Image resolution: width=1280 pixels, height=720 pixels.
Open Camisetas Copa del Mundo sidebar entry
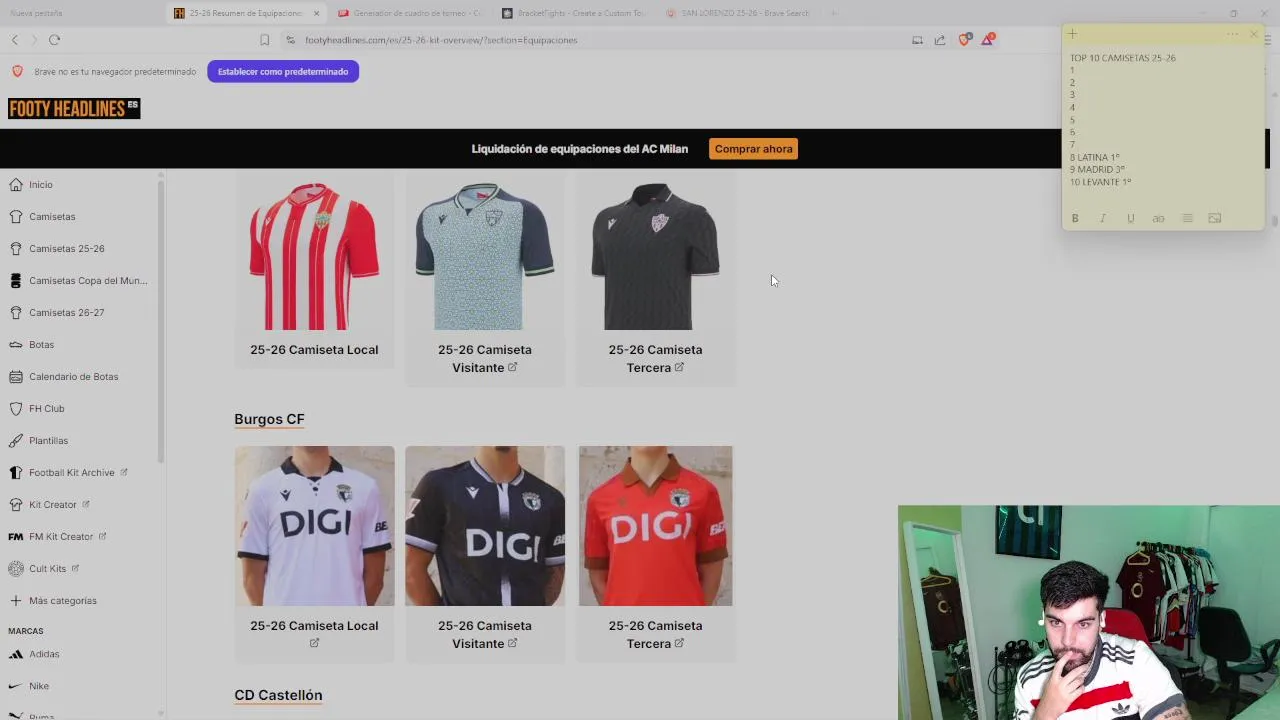[88, 280]
